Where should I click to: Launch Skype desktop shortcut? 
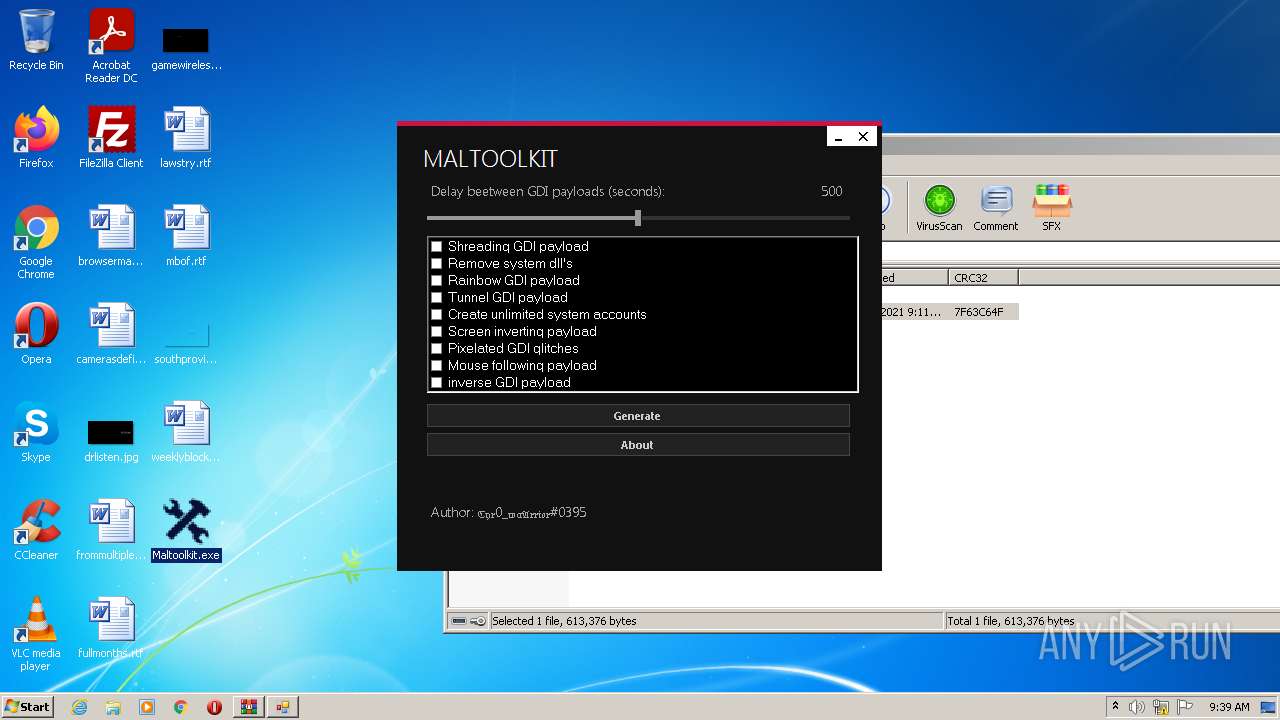point(36,432)
